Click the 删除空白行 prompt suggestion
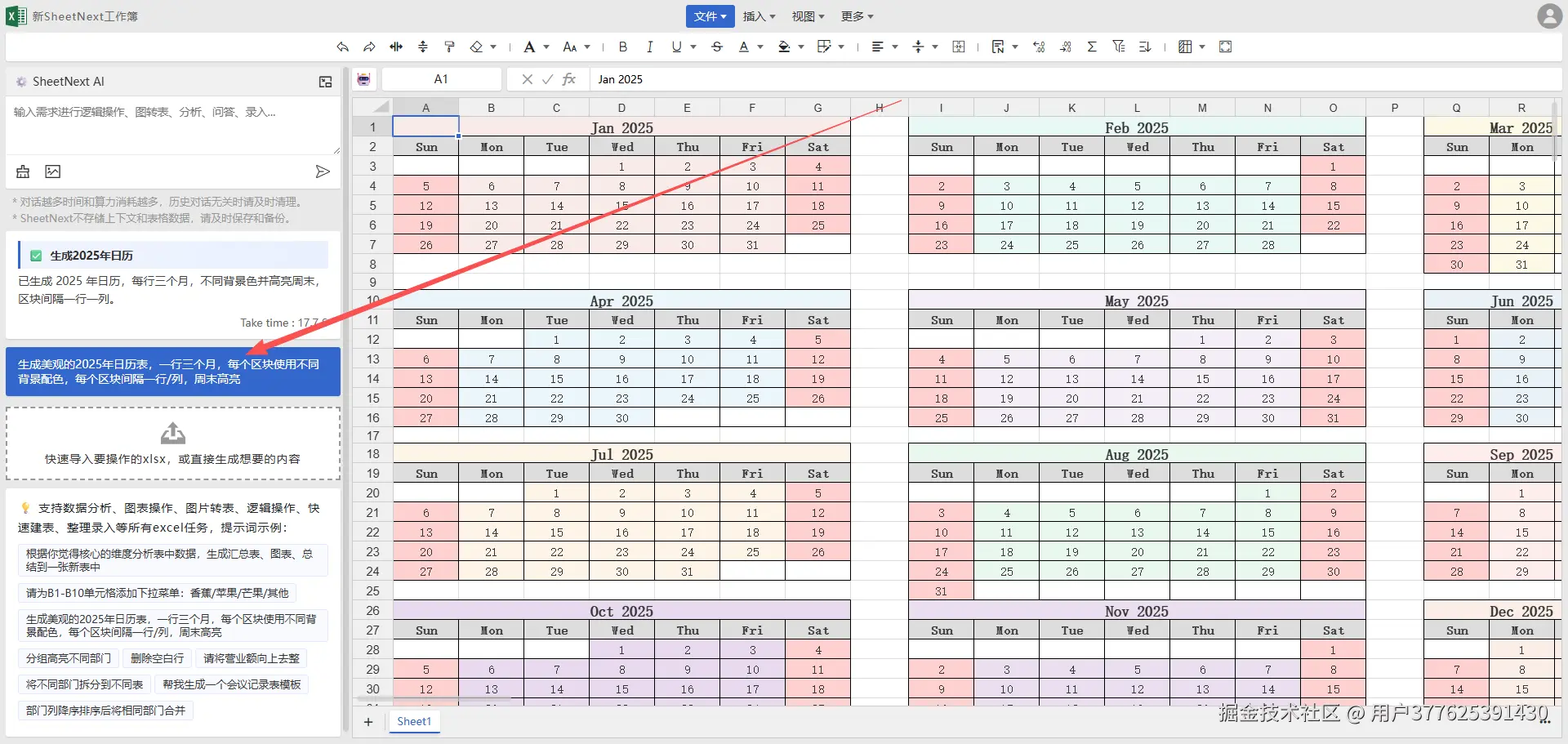Screen dimensions: 1568x744 (158, 658)
